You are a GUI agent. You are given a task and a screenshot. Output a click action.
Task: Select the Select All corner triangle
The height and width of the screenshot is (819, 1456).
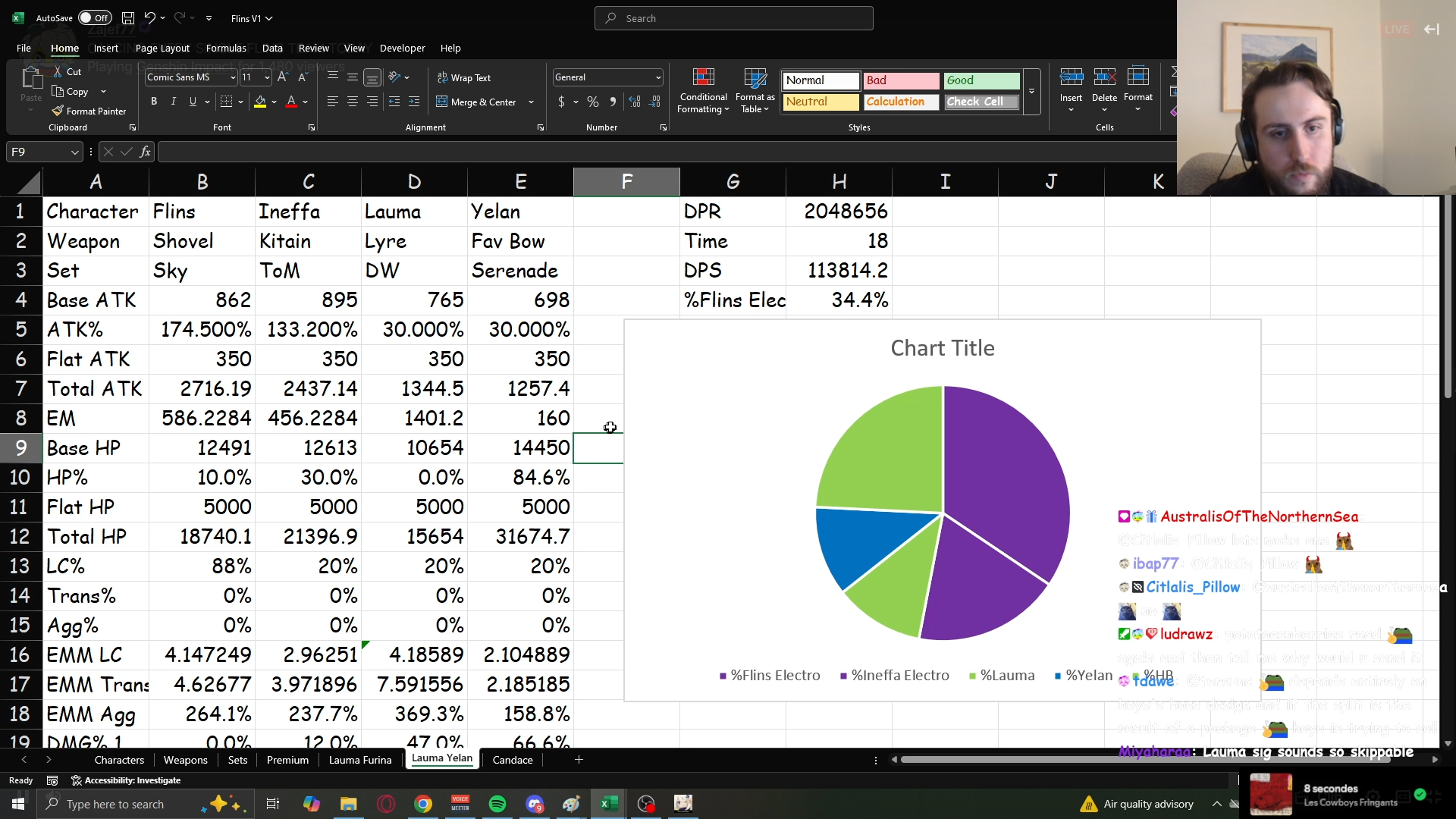[x=27, y=182]
